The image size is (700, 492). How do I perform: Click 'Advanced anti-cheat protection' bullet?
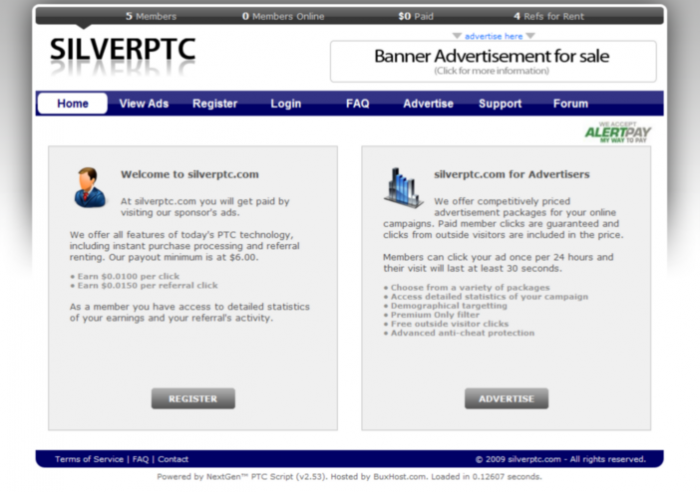459,333
